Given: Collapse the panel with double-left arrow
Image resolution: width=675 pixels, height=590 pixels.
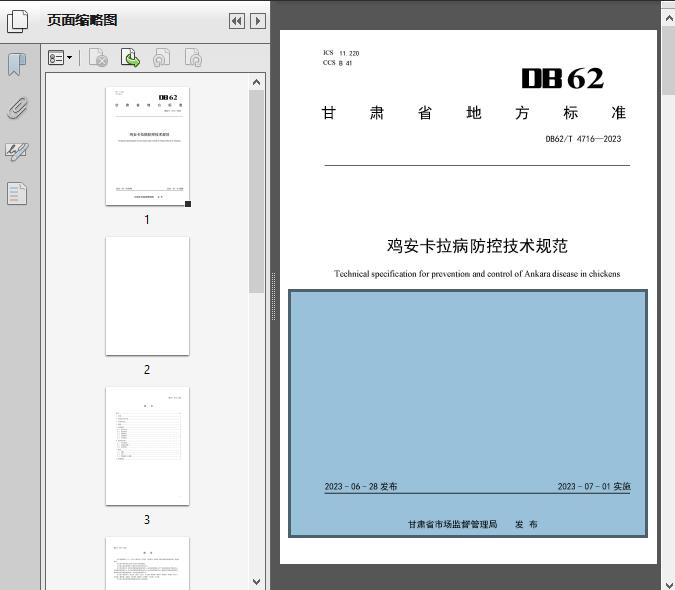Looking at the screenshot, I should point(236,21).
